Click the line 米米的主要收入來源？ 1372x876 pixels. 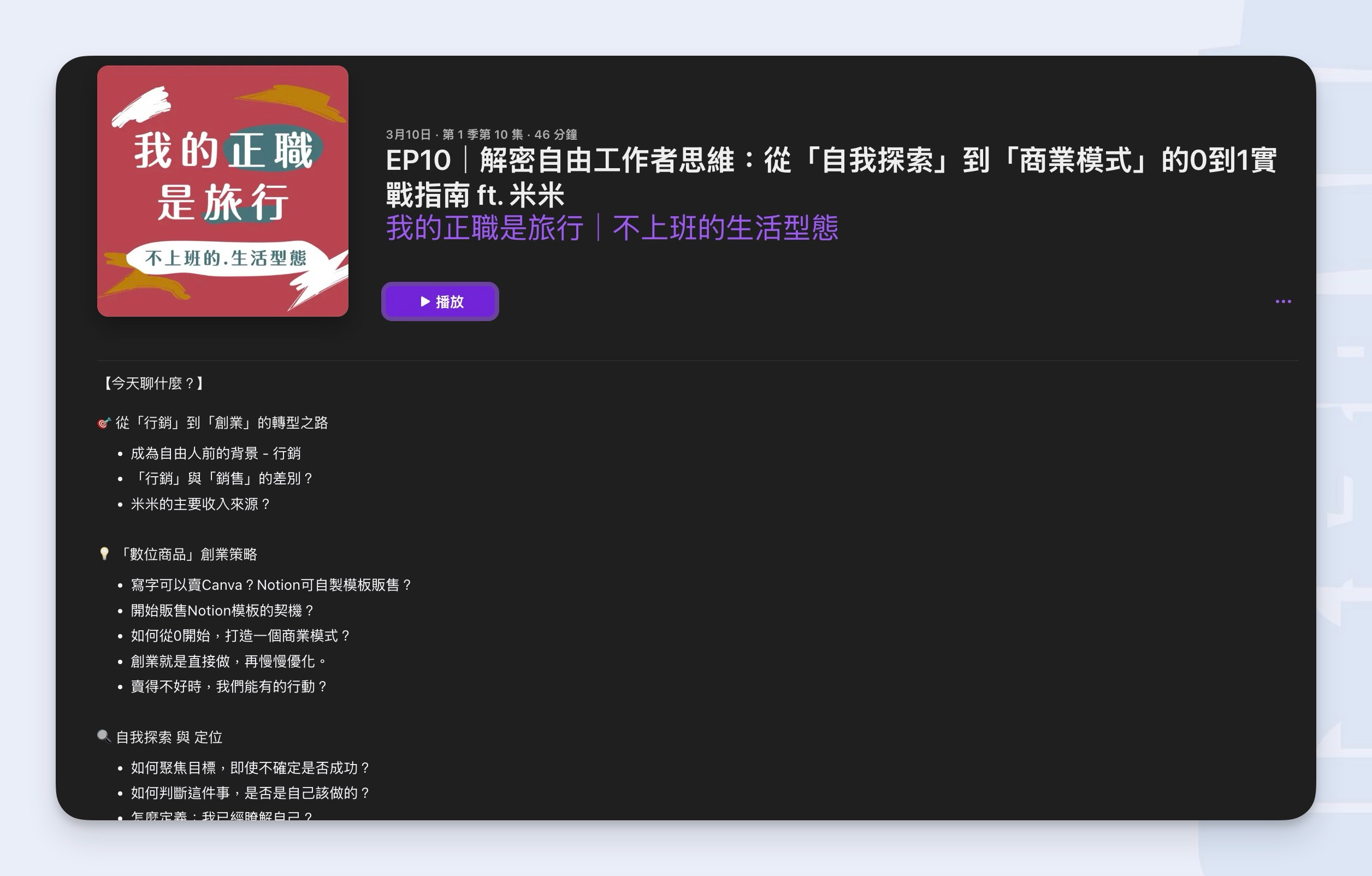click(x=200, y=504)
